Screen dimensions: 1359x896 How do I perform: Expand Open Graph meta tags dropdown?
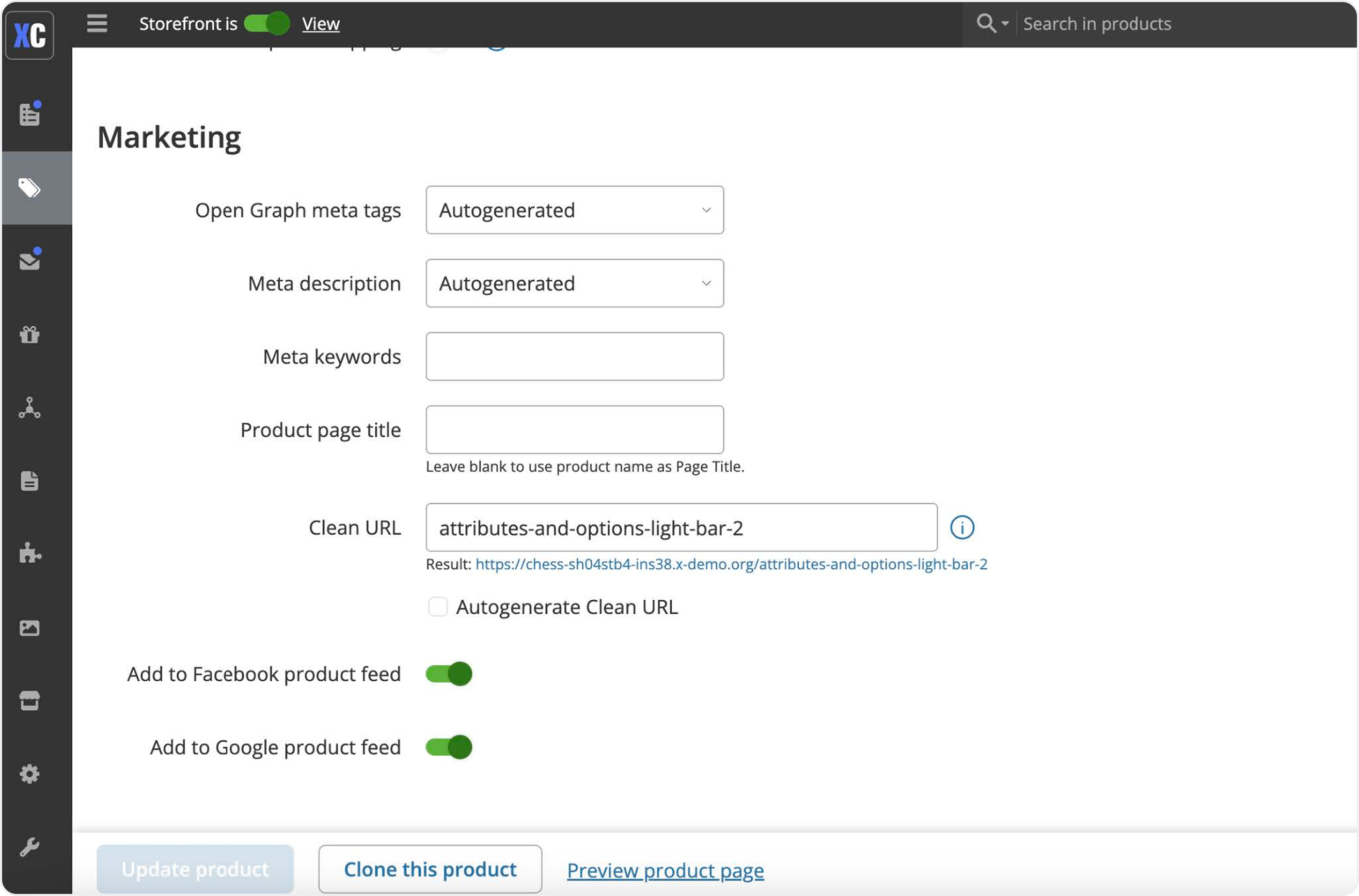coord(574,210)
